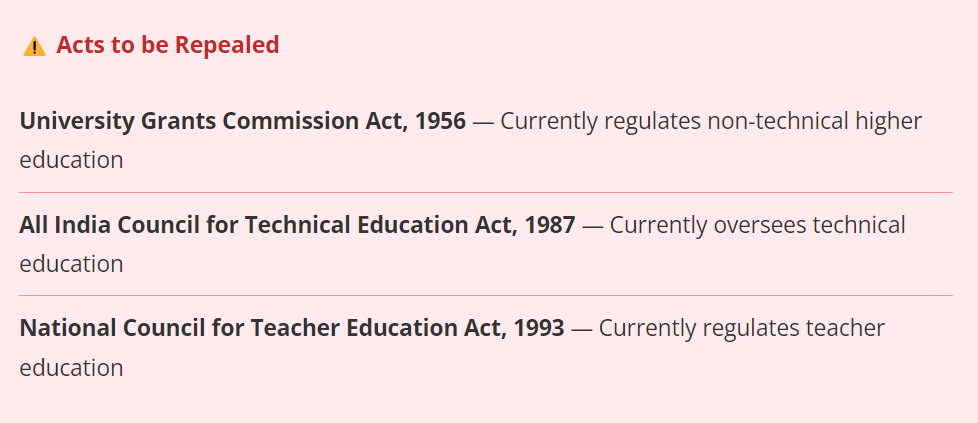This screenshot has height=423, width=978.
Task: Click the yellow warning triangle icon
Action: [x=35, y=46]
